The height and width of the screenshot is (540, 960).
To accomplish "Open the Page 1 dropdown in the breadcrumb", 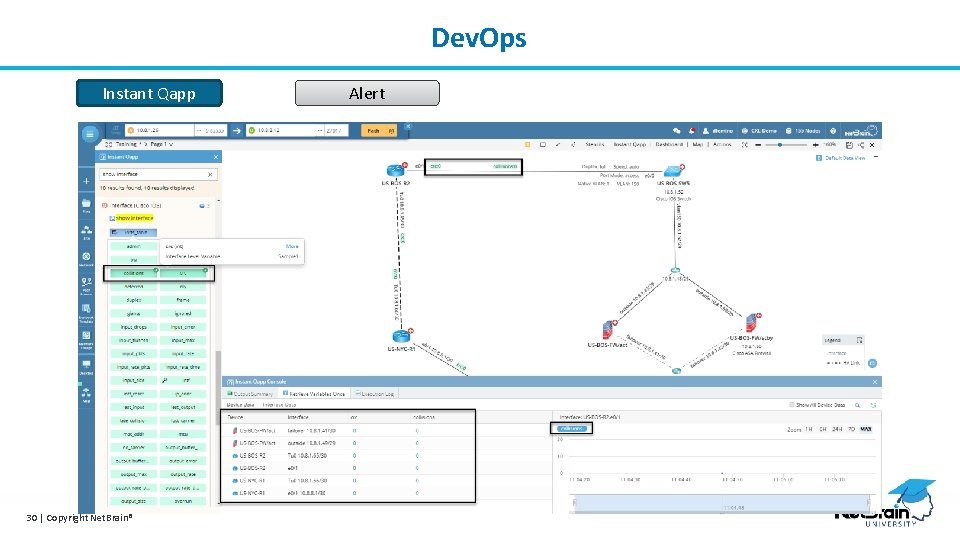I will tap(162, 144).
